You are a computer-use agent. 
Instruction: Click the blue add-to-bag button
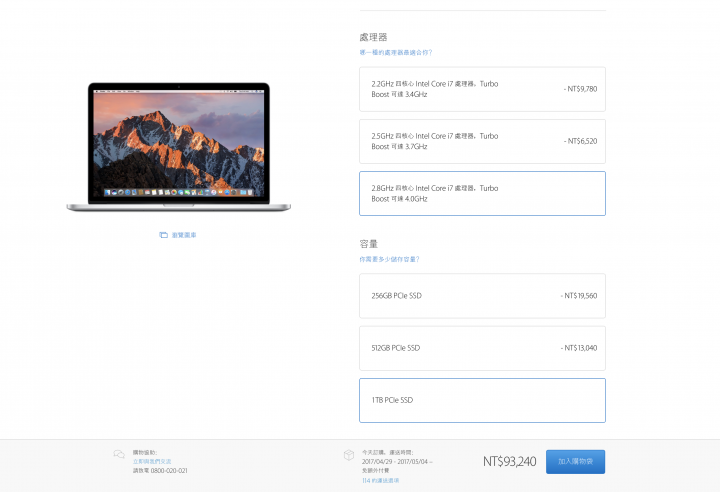pos(575,462)
